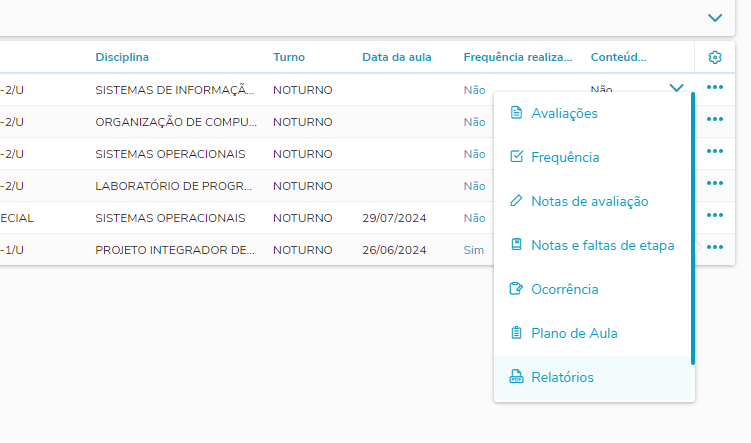Open actions menu for Laboratório de Programação row
751x443 pixels.
coord(714,184)
